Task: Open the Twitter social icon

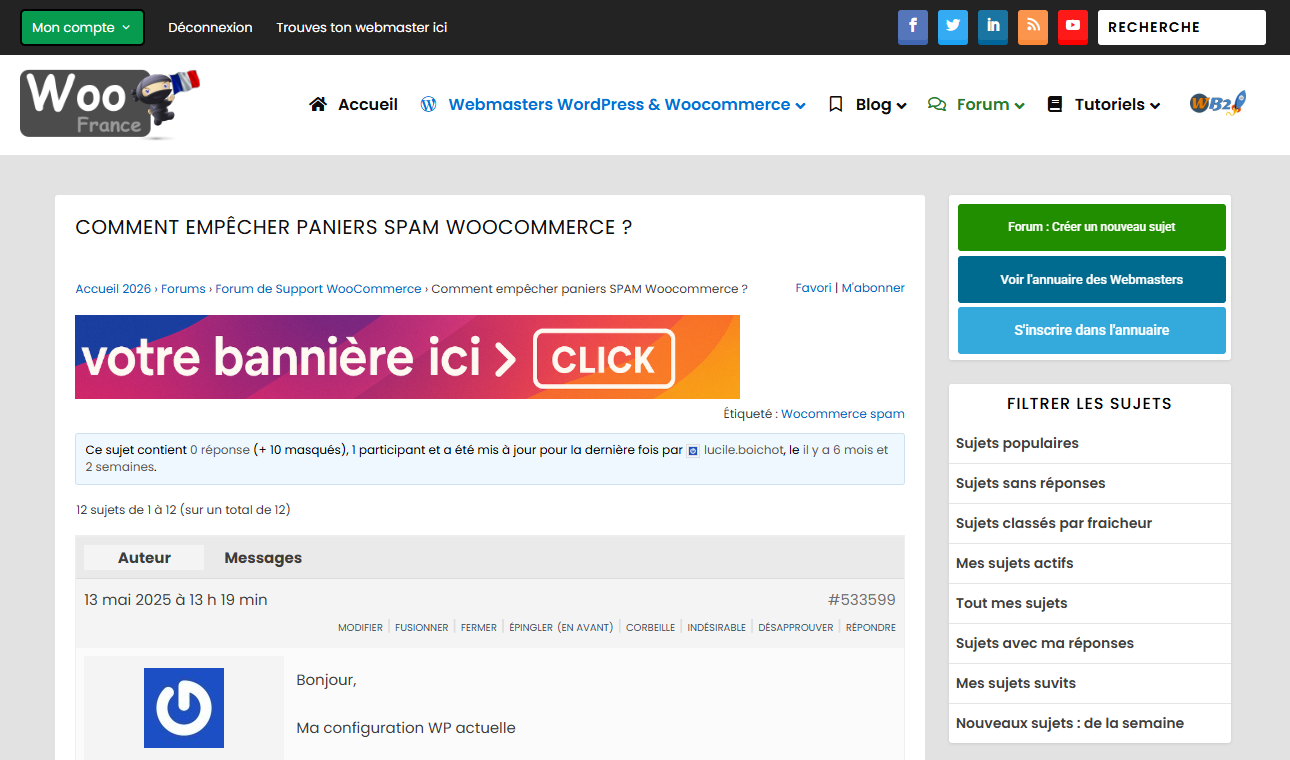Action: (952, 27)
